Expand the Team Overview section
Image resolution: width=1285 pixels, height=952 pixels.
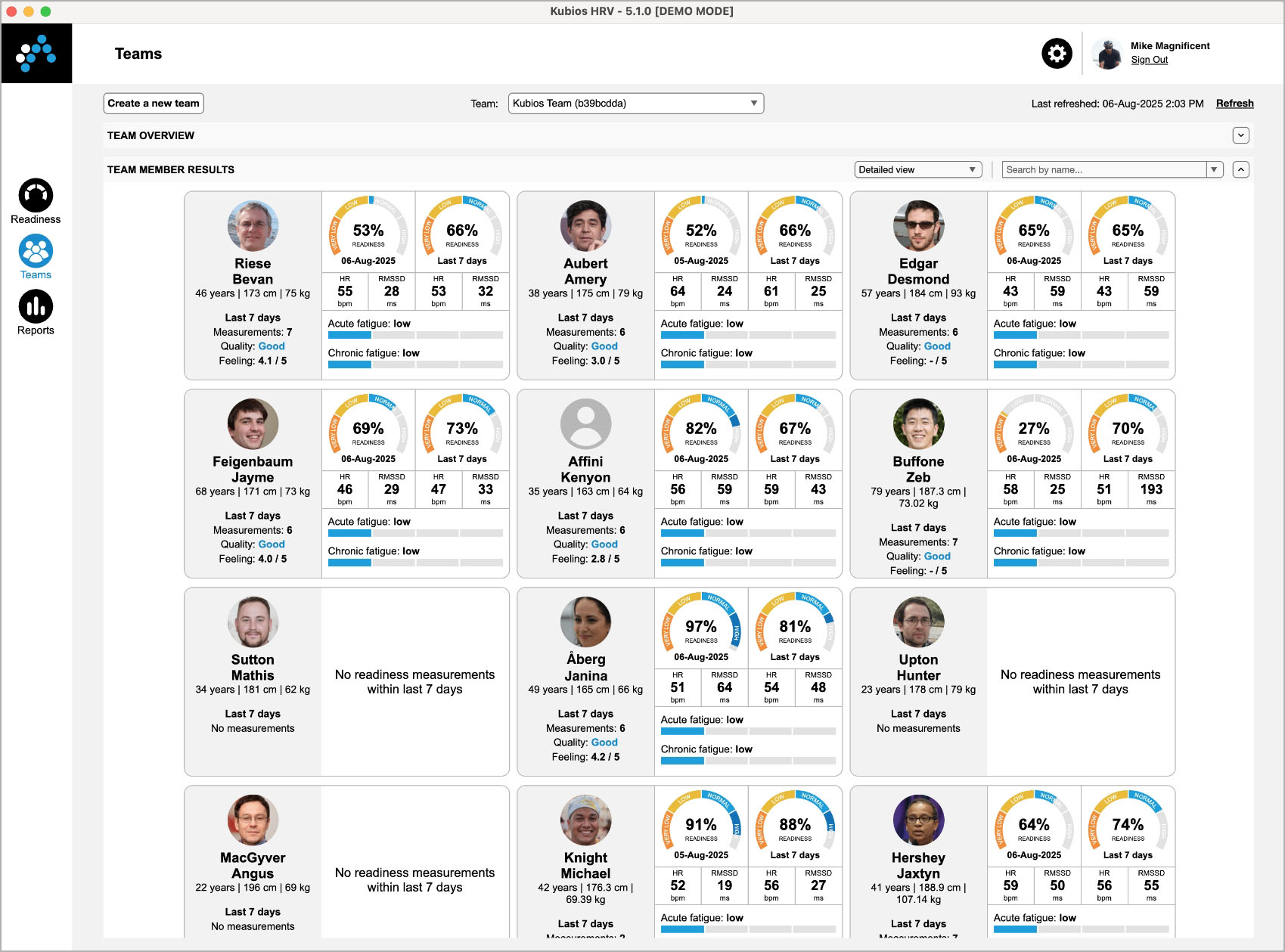click(x=1240, y=135)
